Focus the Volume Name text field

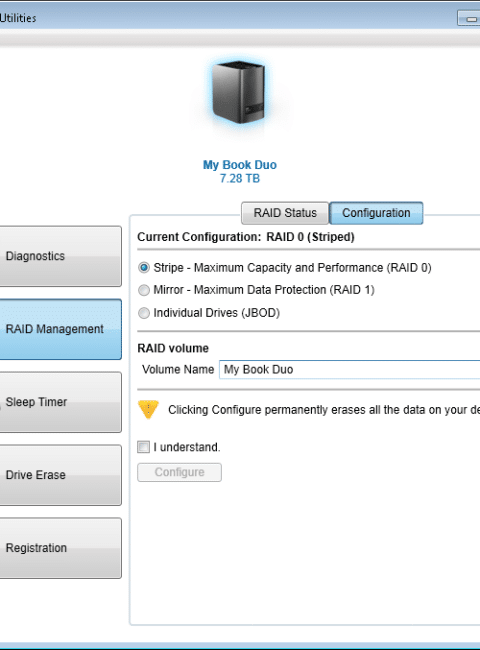point(349,369)
